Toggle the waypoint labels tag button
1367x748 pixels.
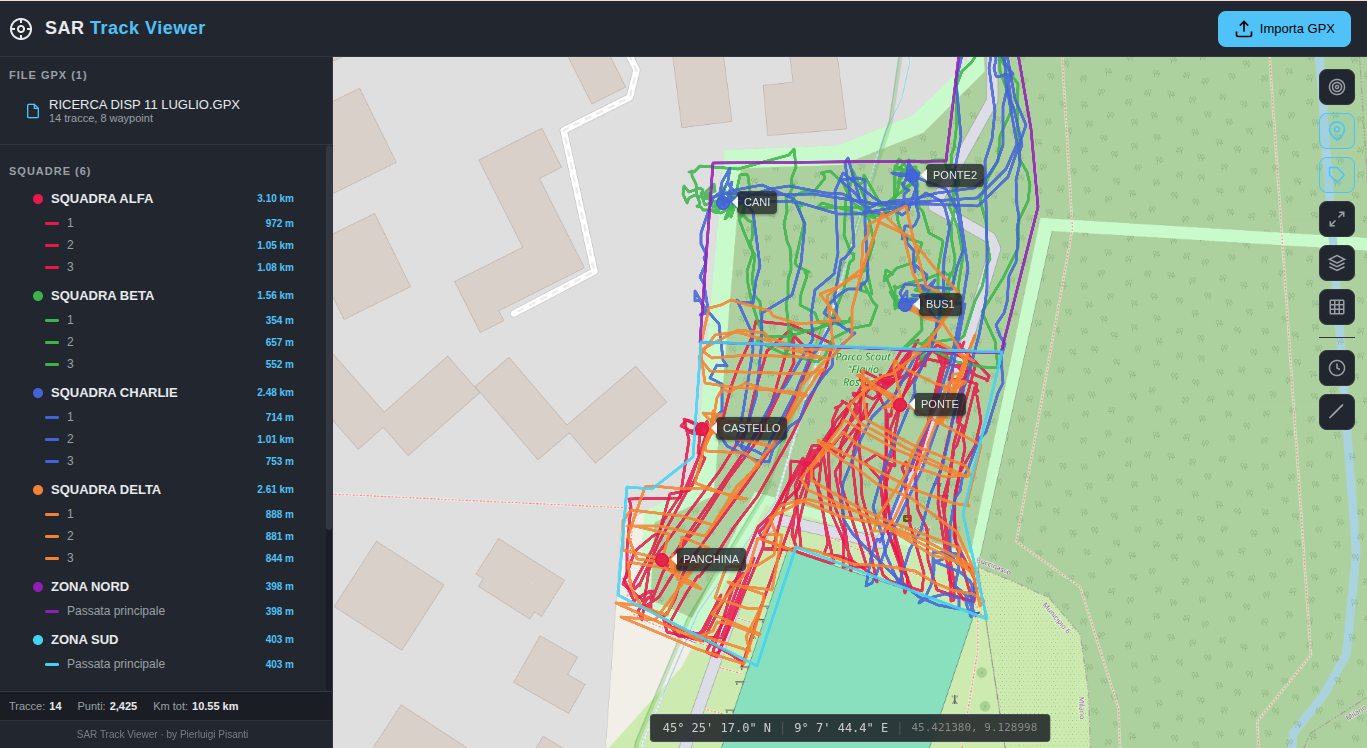pyautogui.click(x=1337, y=175)
